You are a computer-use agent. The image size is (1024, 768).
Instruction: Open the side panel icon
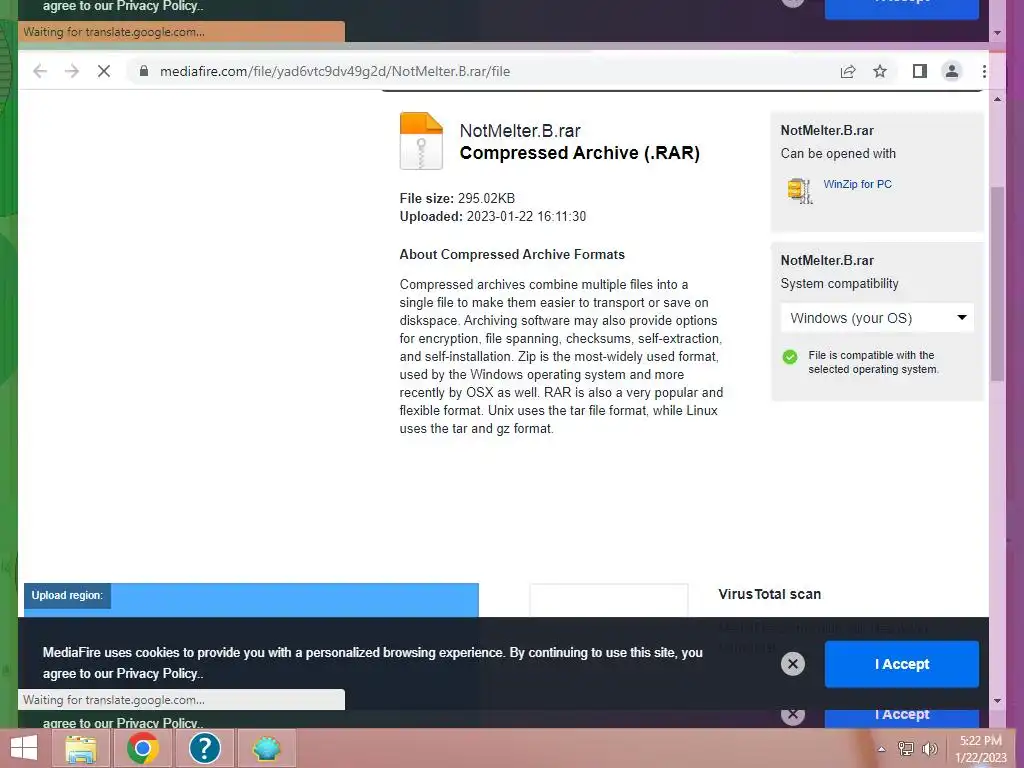[920, 71]
